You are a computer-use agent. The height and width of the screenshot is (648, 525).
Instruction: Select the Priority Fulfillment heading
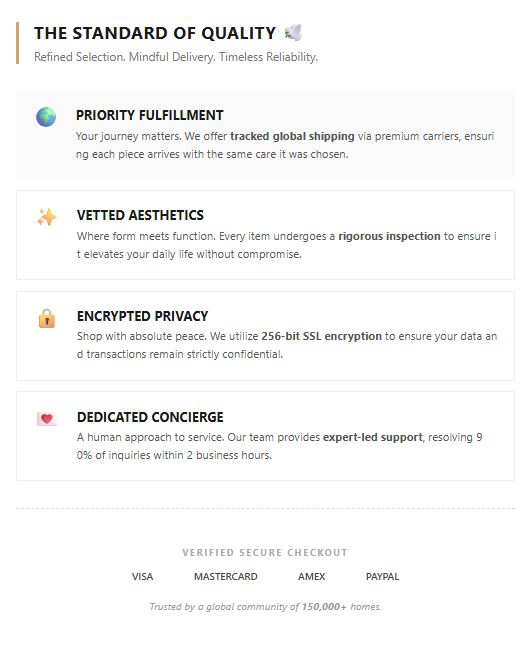tap(150, 115)
